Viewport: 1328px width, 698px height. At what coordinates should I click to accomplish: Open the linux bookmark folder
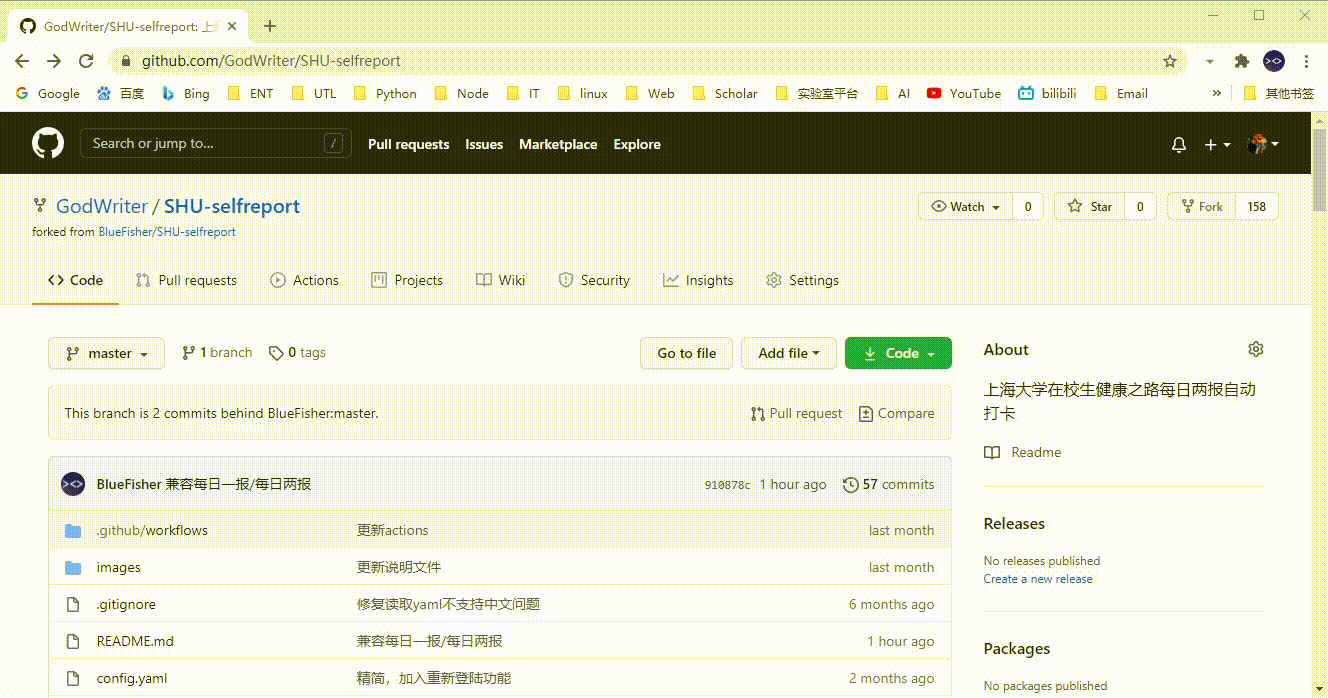click(583, 93)
